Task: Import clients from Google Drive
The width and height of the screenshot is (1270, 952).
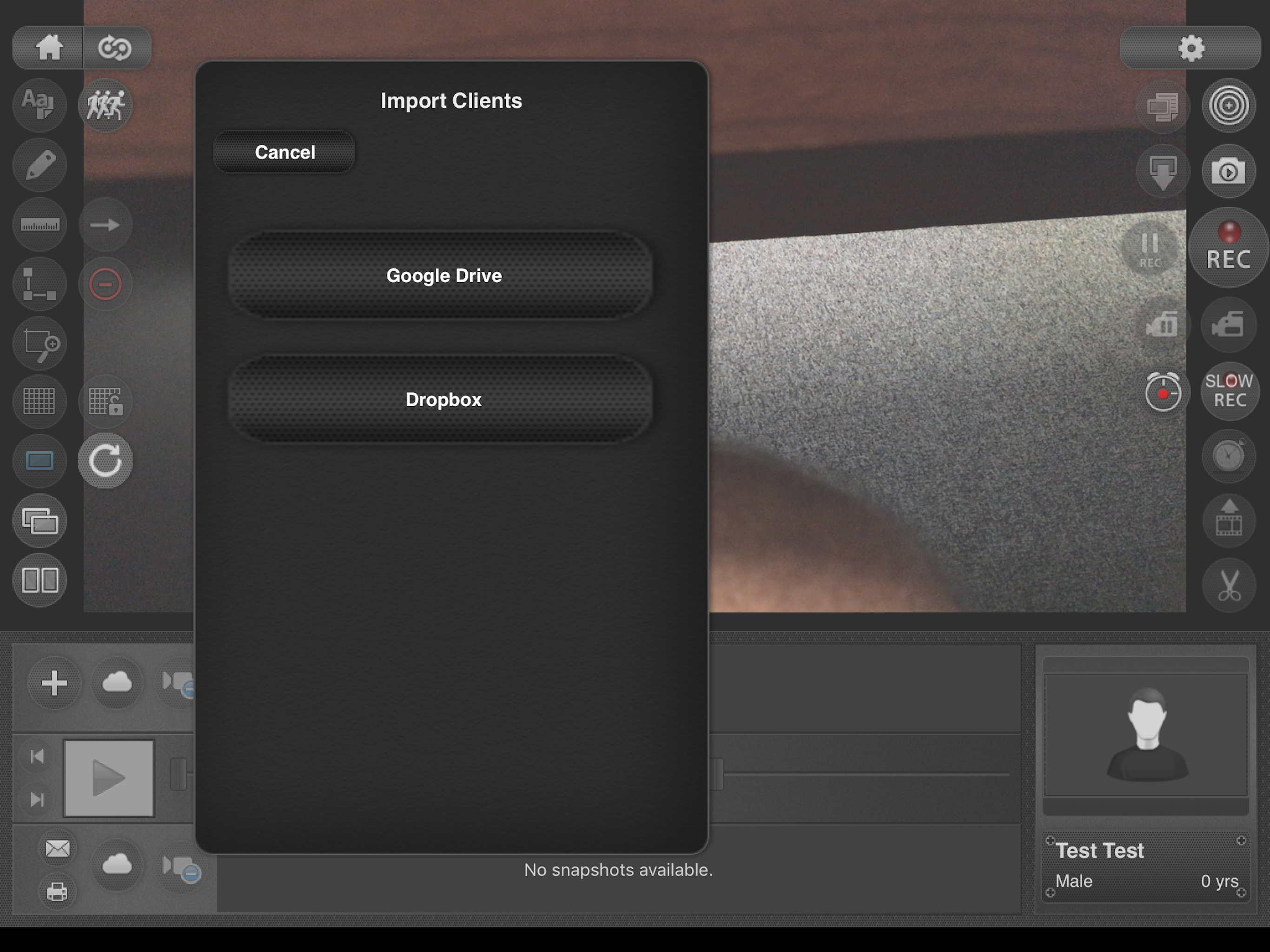Action: tap(440, 276)
